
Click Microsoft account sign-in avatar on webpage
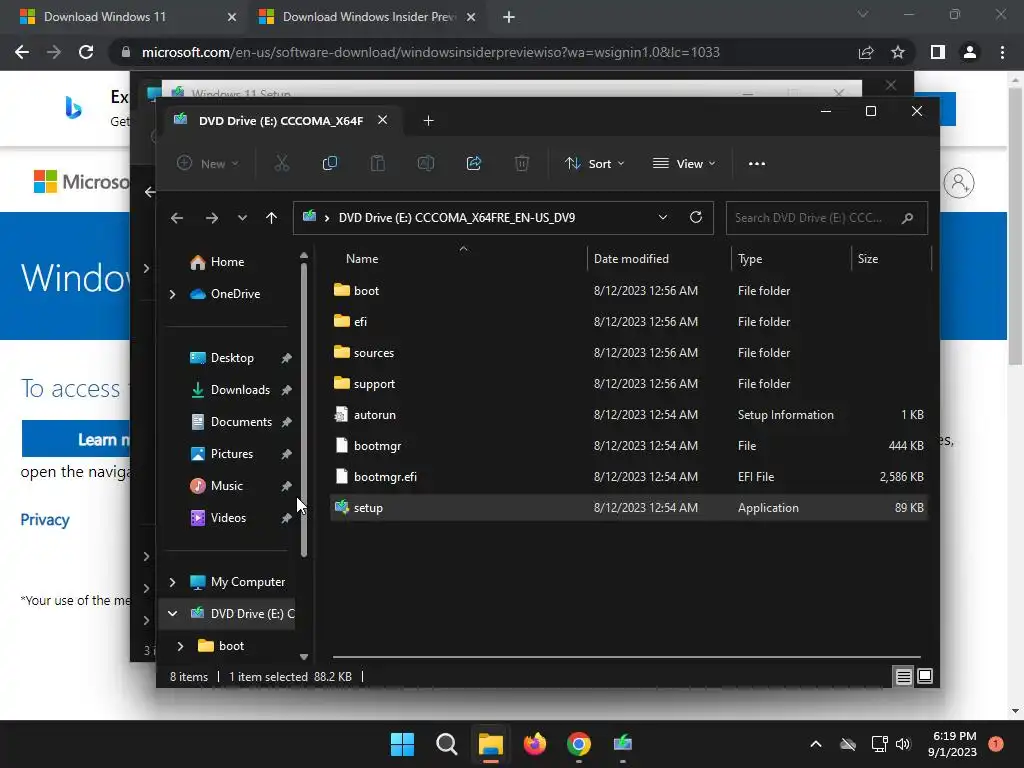pyautogui.click(x=959, y=183)
